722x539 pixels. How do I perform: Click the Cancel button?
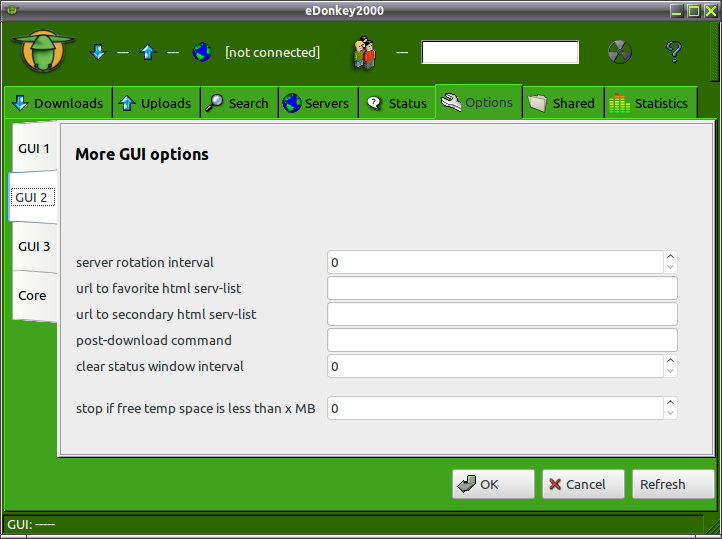click(x=583, y=484)
